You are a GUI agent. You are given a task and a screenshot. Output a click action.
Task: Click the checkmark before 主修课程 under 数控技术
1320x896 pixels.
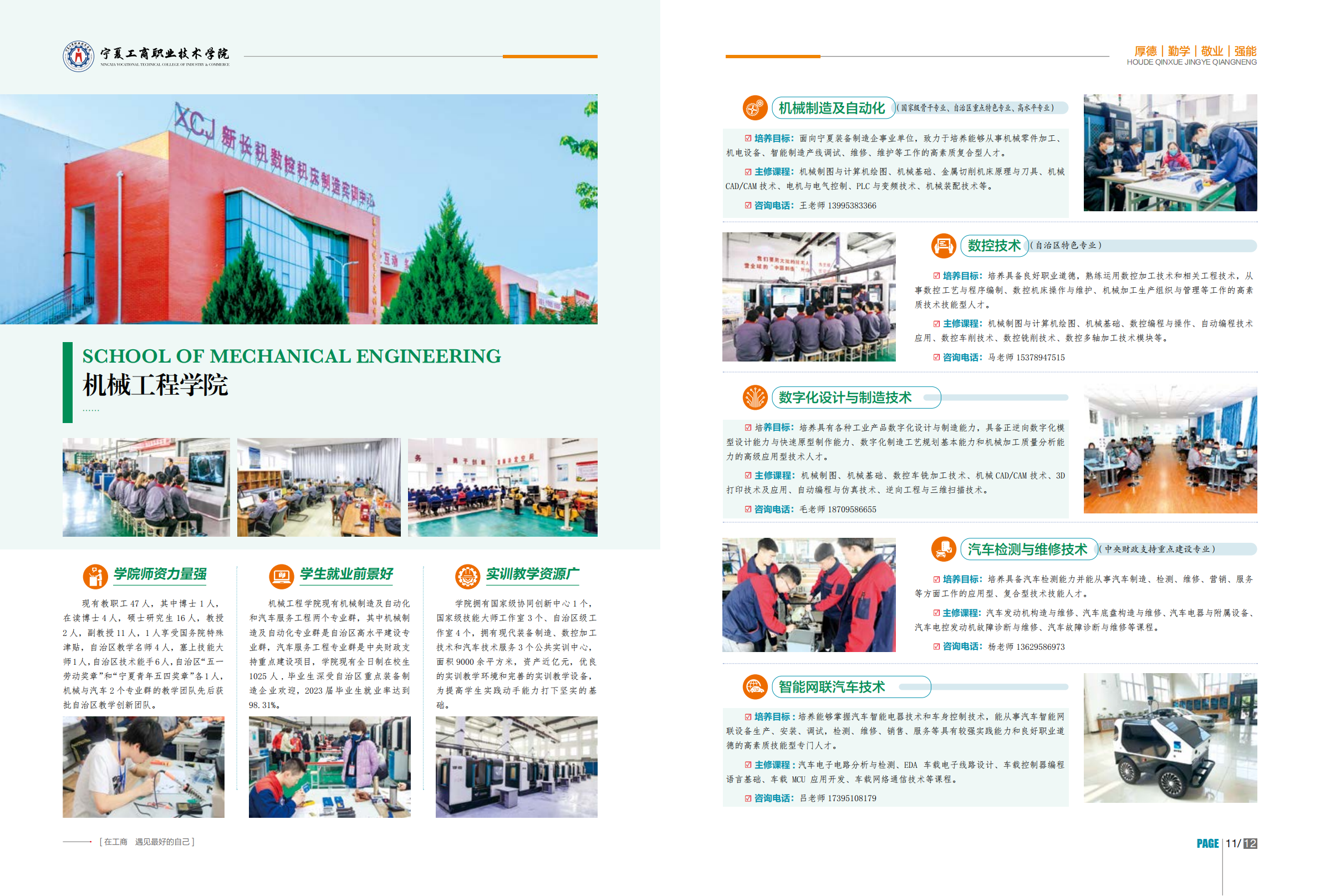pyautogui.click(x=936, y=323)
